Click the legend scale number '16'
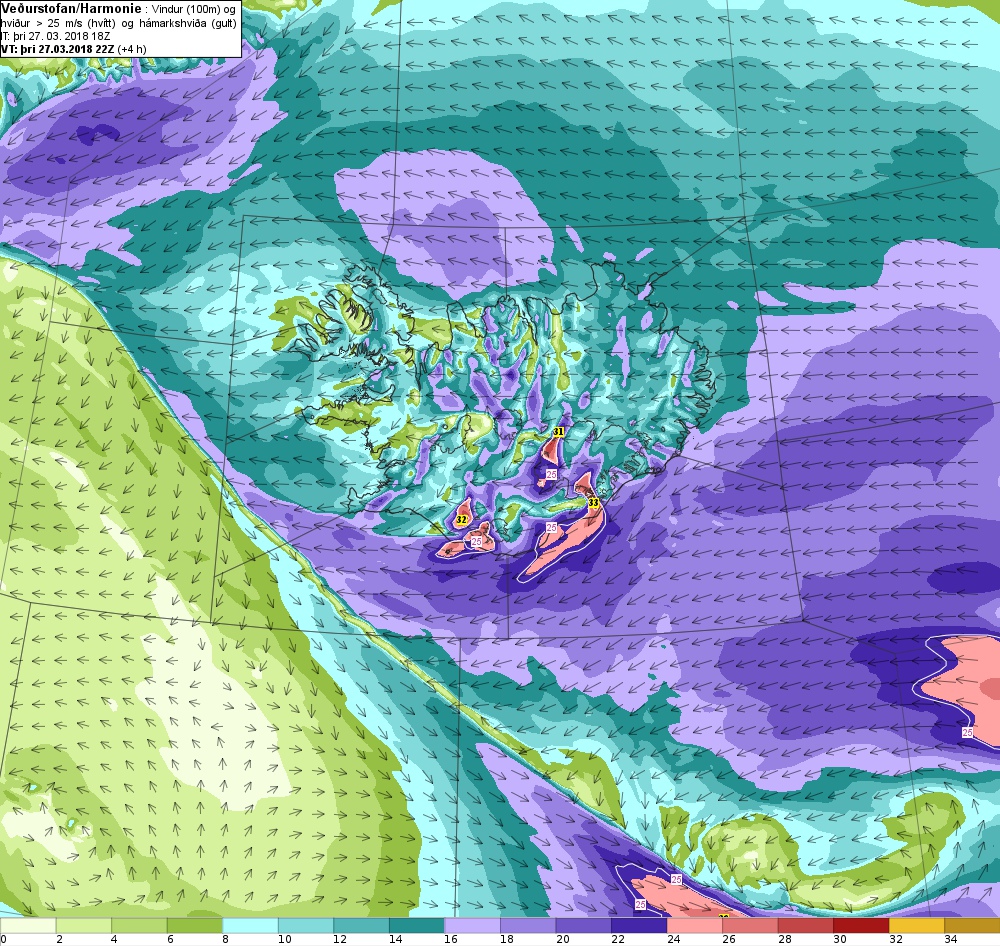The width and height of the screenshot is (1000, 946). (x=451, y=938)
